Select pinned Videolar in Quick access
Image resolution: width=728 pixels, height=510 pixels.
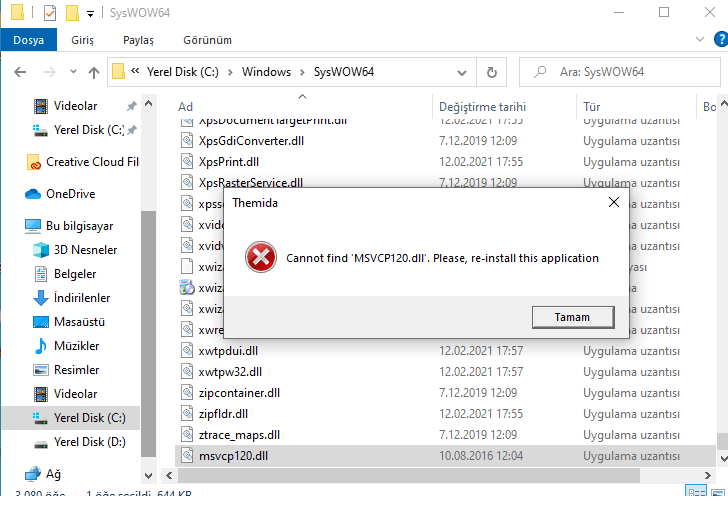pos(75,106)
